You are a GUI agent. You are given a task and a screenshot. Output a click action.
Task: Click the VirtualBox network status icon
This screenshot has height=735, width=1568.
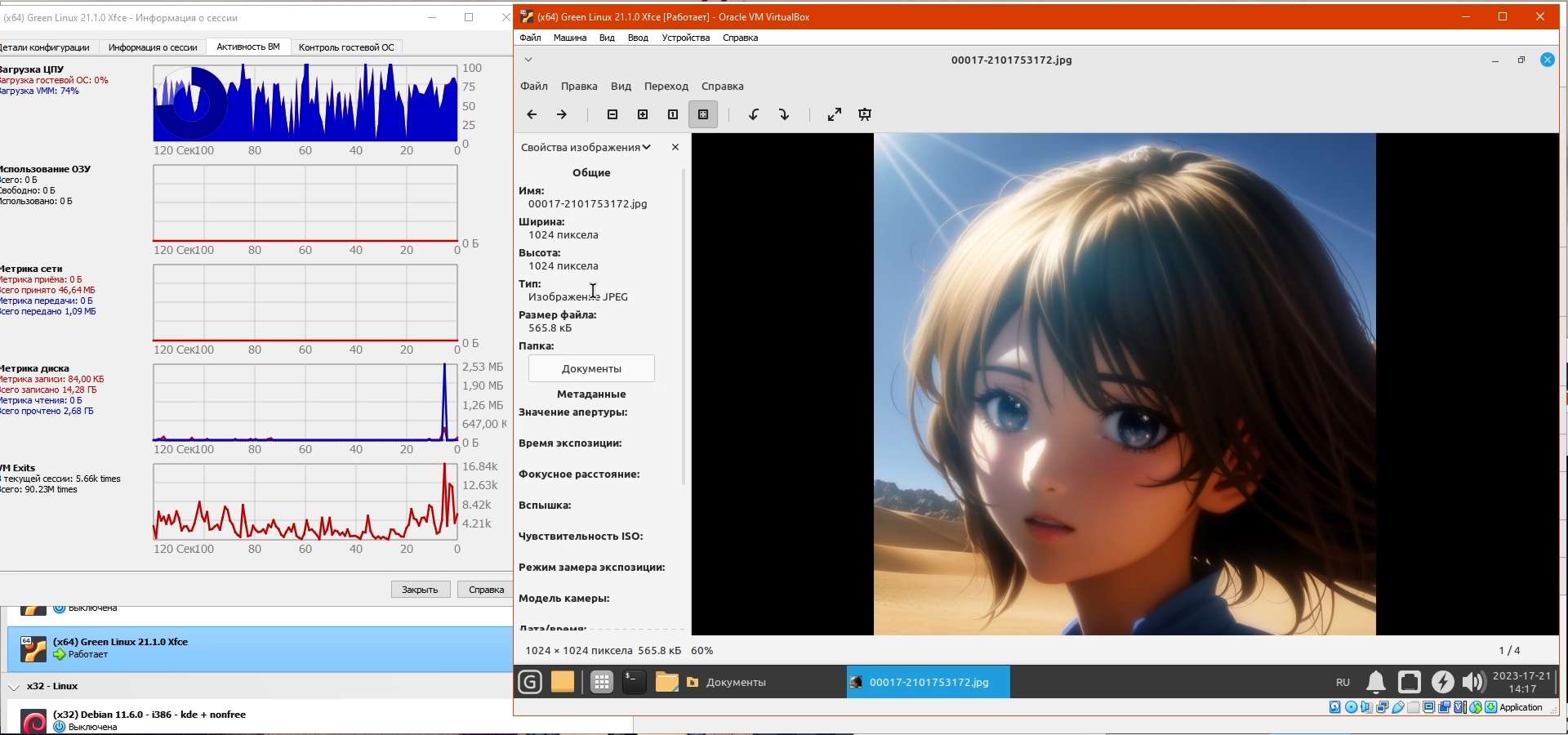(1383, 707)
